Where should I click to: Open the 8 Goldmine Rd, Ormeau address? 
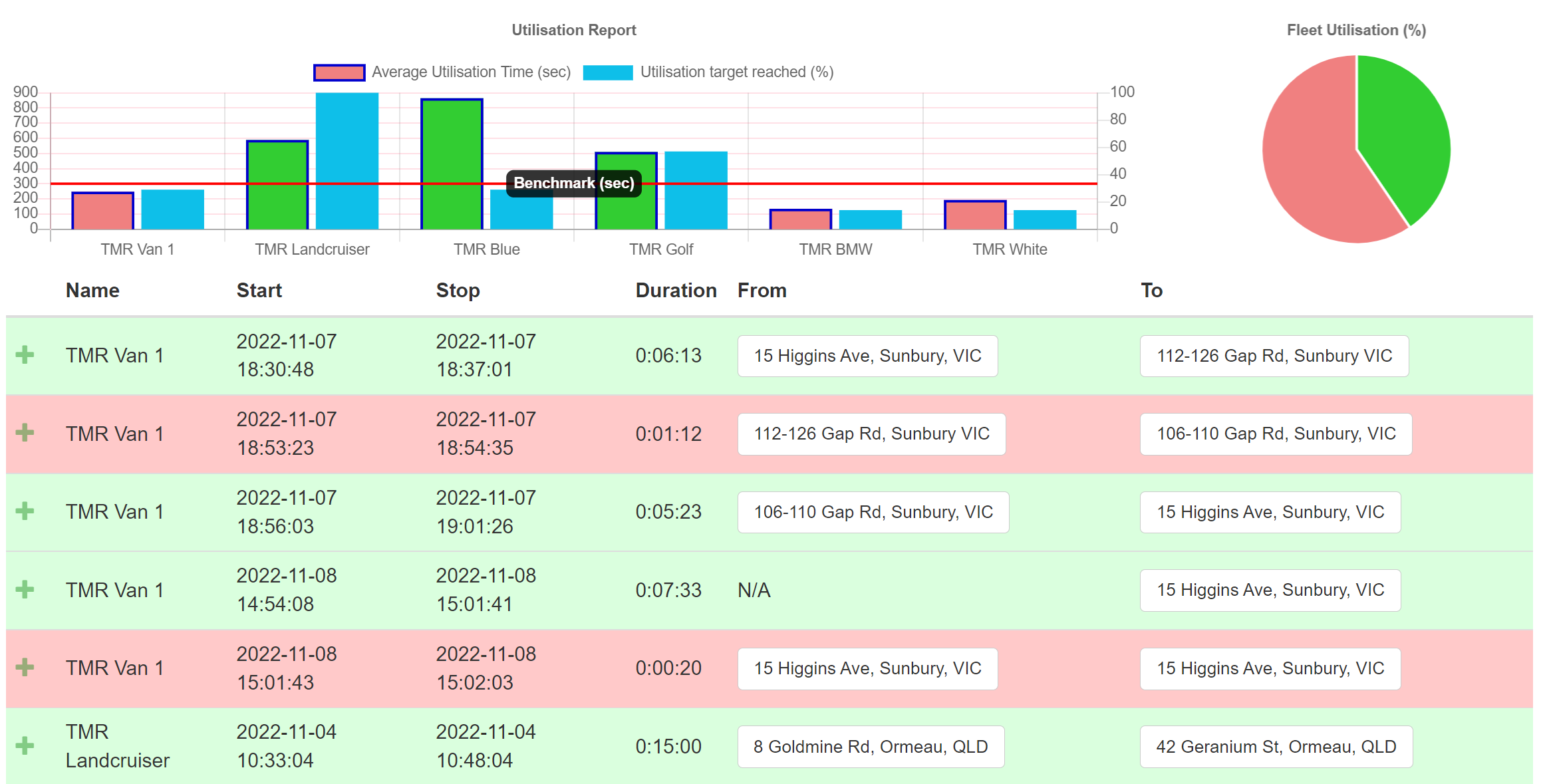tap(871, 746)
